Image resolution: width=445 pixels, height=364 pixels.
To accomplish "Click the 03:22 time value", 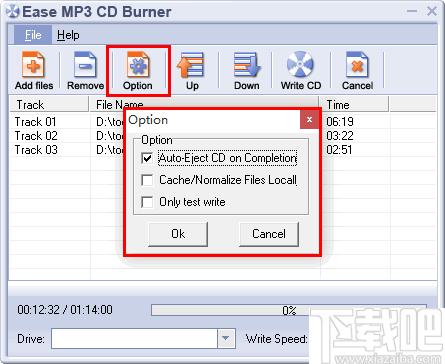I will [340, 136].
